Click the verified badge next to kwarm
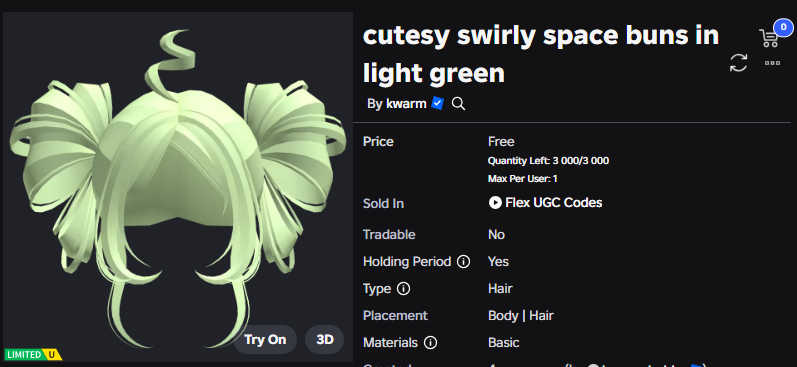This screenshot has width=797, height=367. (438, 104)
